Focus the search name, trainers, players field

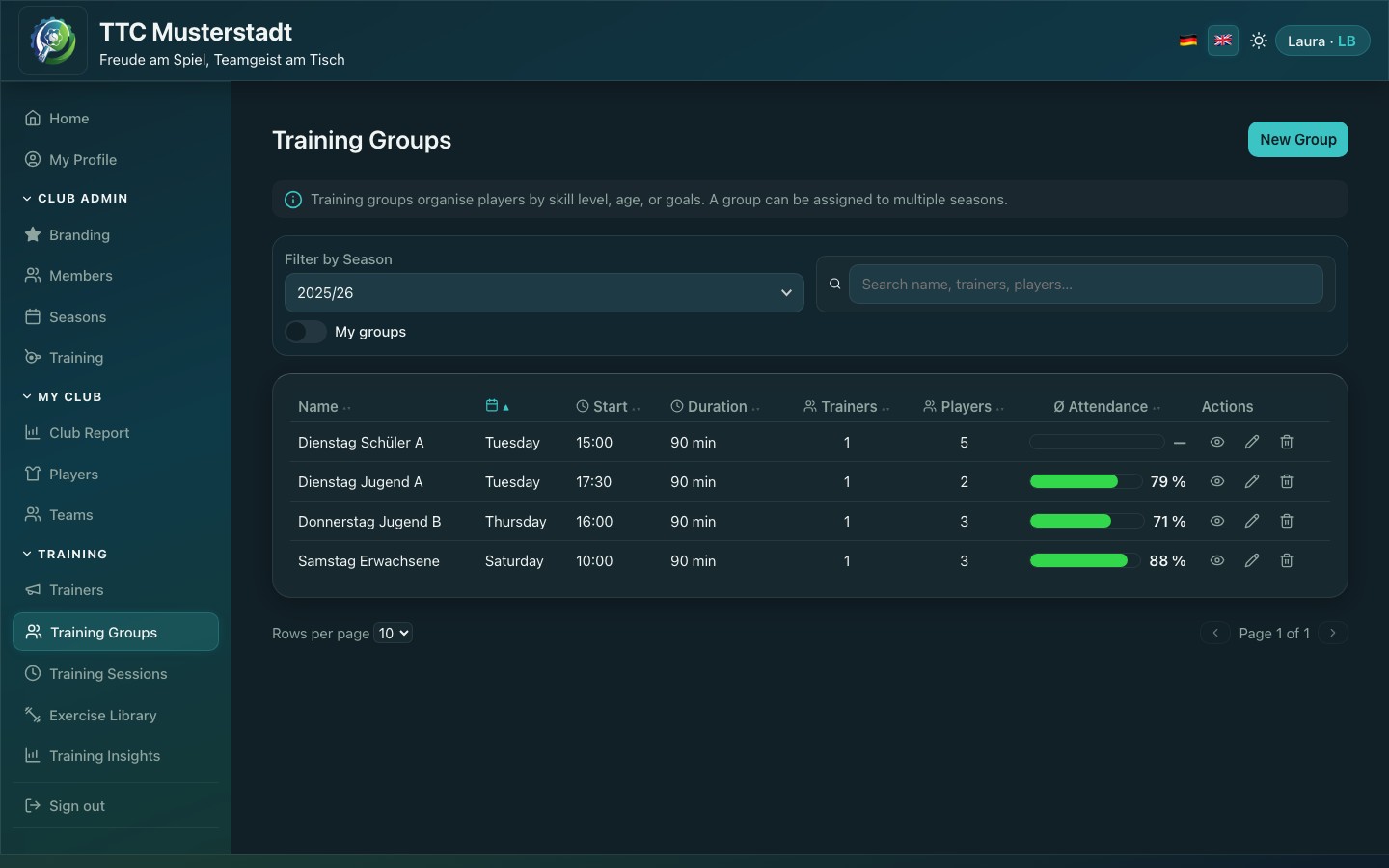(1086, 284)
